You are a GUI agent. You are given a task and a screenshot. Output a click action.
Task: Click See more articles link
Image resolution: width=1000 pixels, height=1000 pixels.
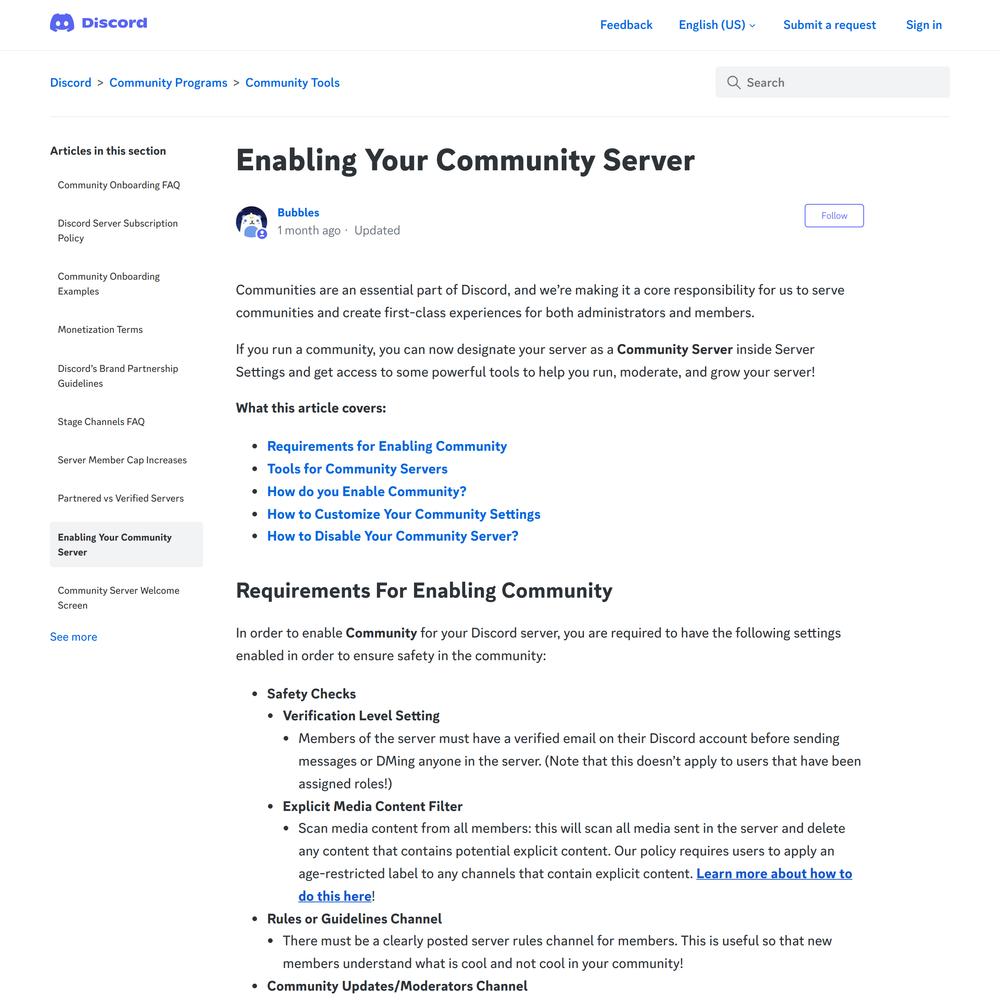pyautogui.click(x=73, y=636)
